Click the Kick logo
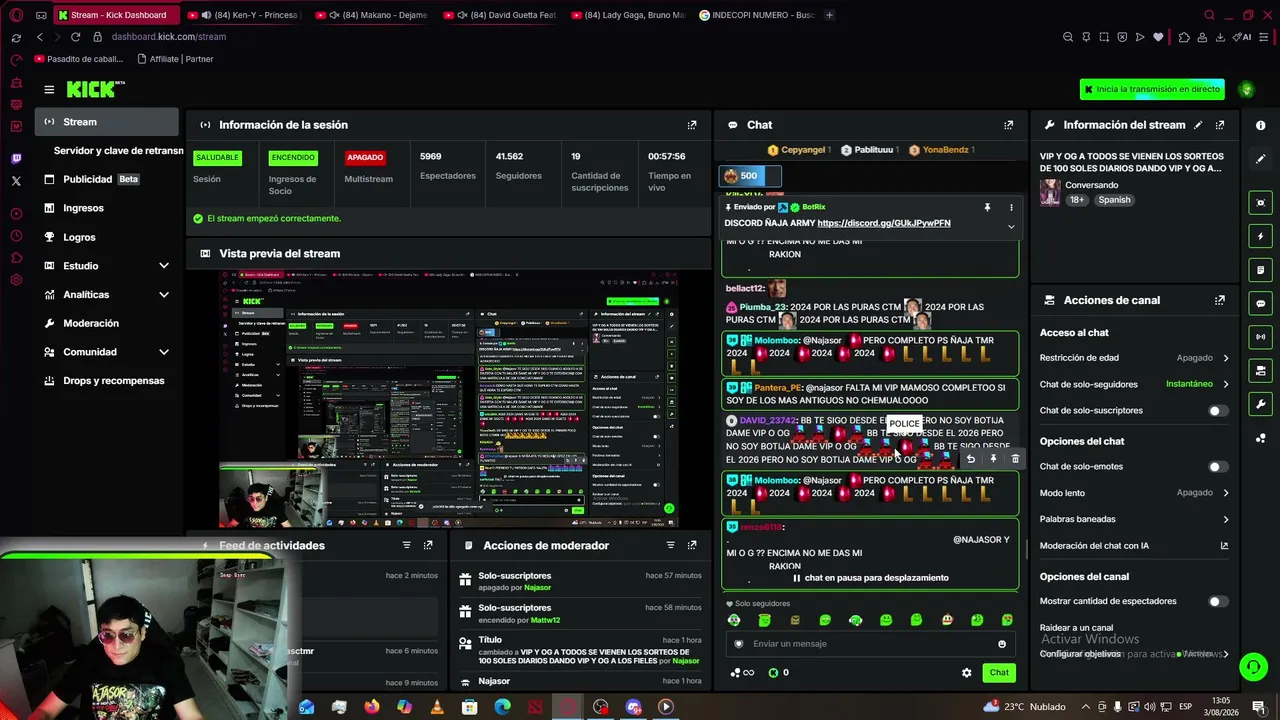This screenshot has height=720, width=1280. click(x=95, y=89)
